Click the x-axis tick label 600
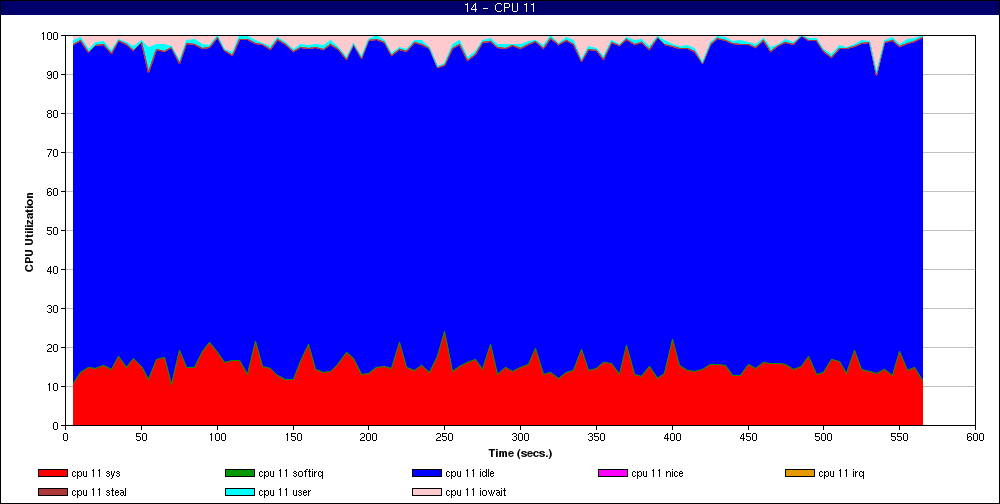Viewport: 1000px width, 504px height. pos(975,437)
